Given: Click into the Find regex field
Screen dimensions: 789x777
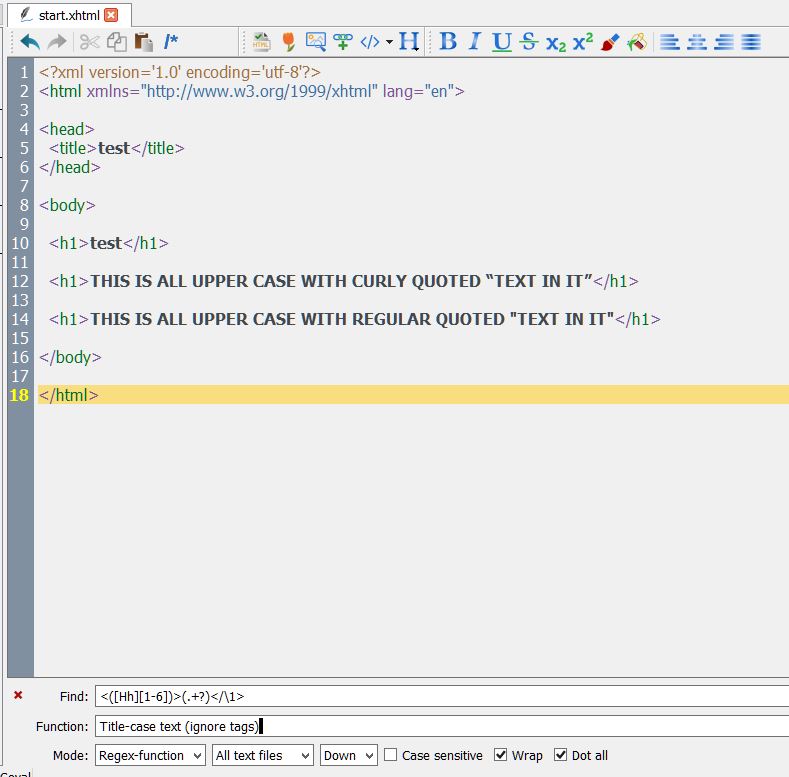Looking at the screenshot, I should click(442, 696).
